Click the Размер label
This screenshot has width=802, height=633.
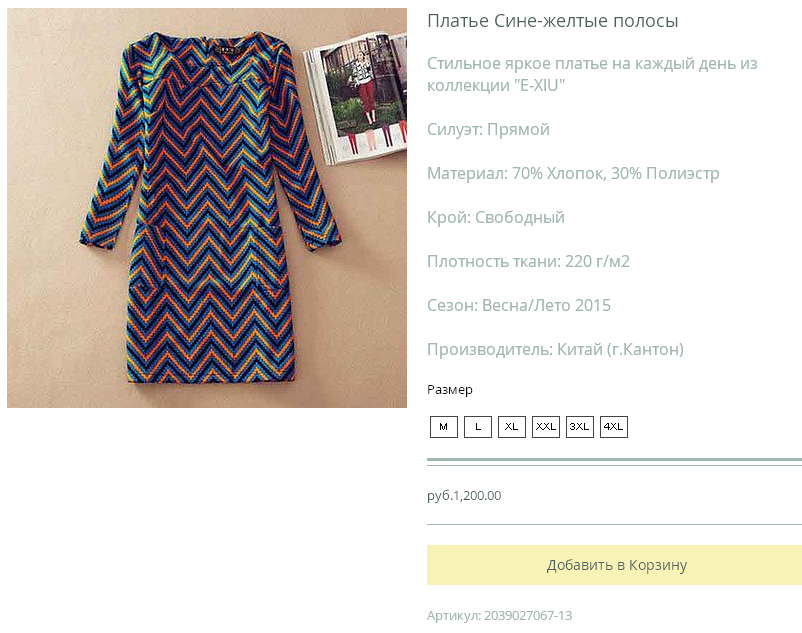click(x=450, y=390)
